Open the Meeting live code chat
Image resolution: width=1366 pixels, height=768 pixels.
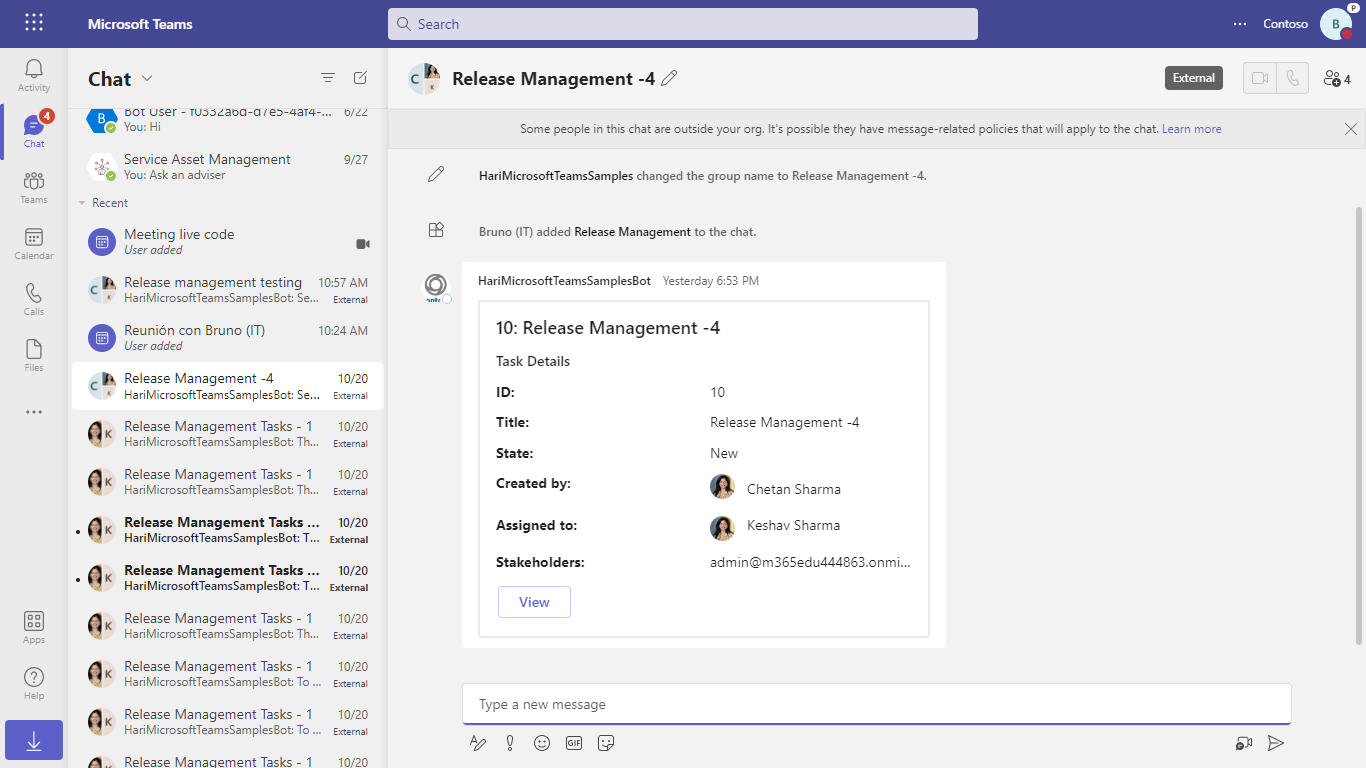228,242
